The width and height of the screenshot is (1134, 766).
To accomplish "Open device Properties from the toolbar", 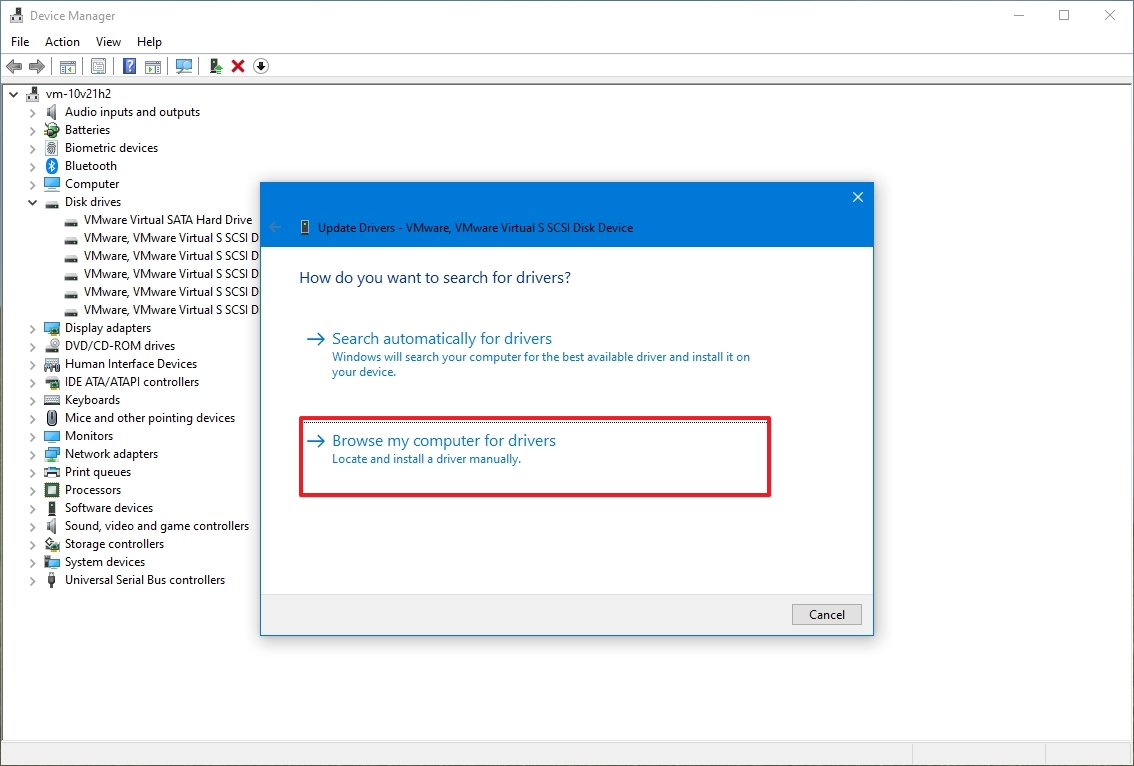I will (x=99, y=66).
